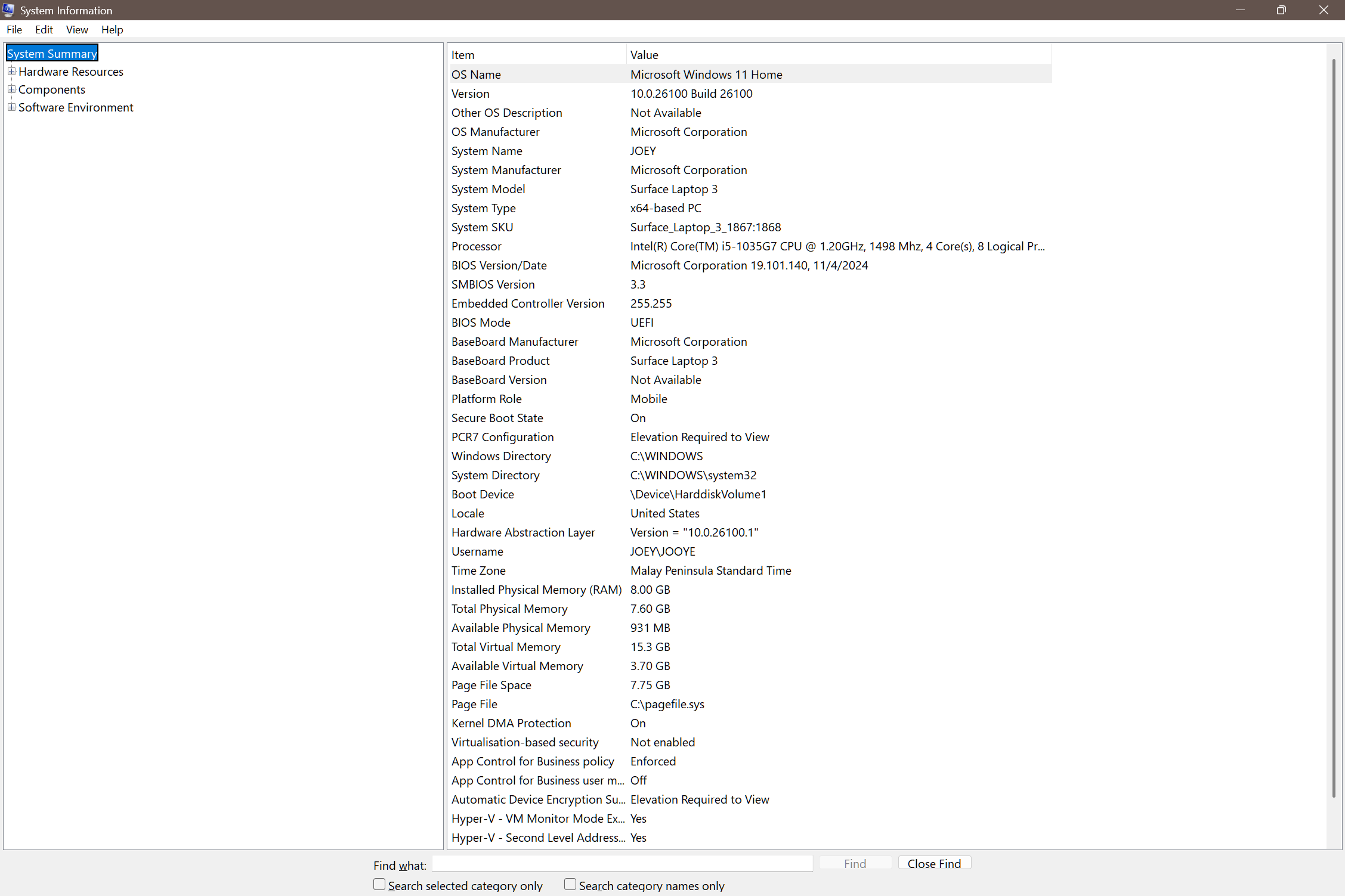Select the Available Physical Memory row
Image resolution: width=1345 pixels, height=896 pixels.
click(x=750, y=628)
